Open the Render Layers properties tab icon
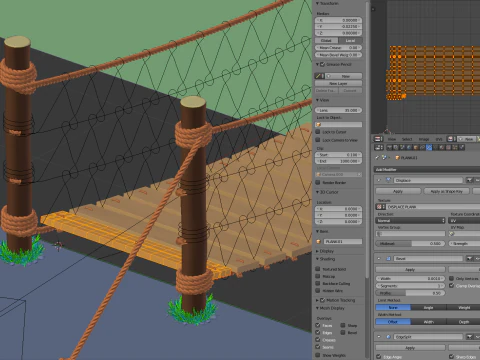The image size is (480, 360). 396,147
